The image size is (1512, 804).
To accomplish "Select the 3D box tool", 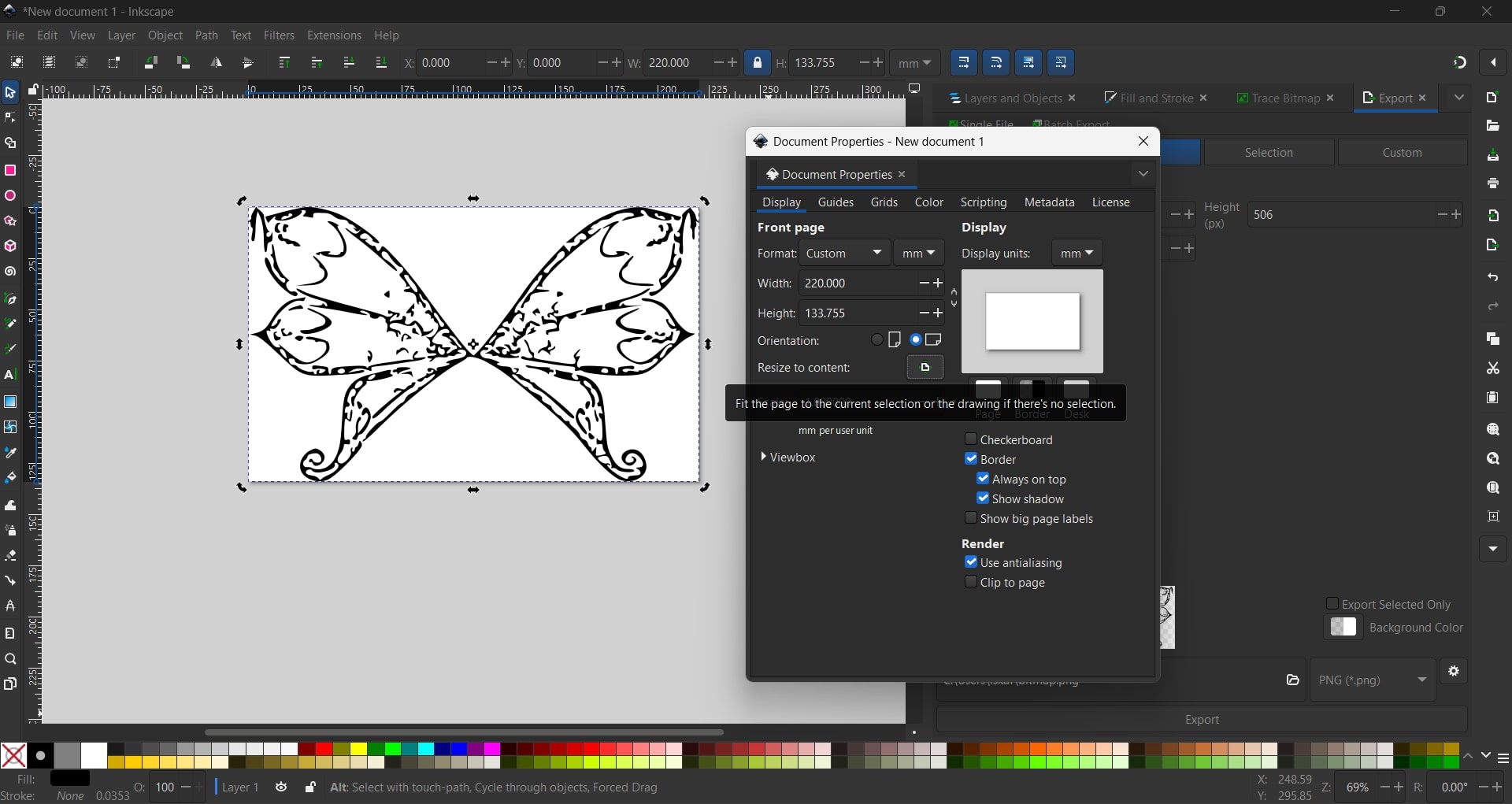I will tap(10, 246).
